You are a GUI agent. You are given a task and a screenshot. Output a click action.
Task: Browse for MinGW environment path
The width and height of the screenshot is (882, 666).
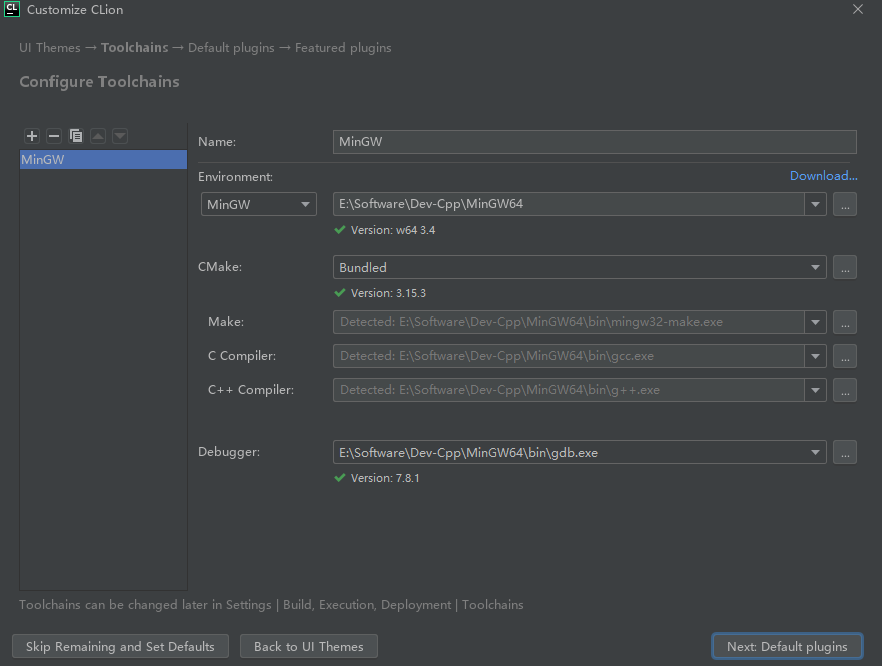(845, 204)
